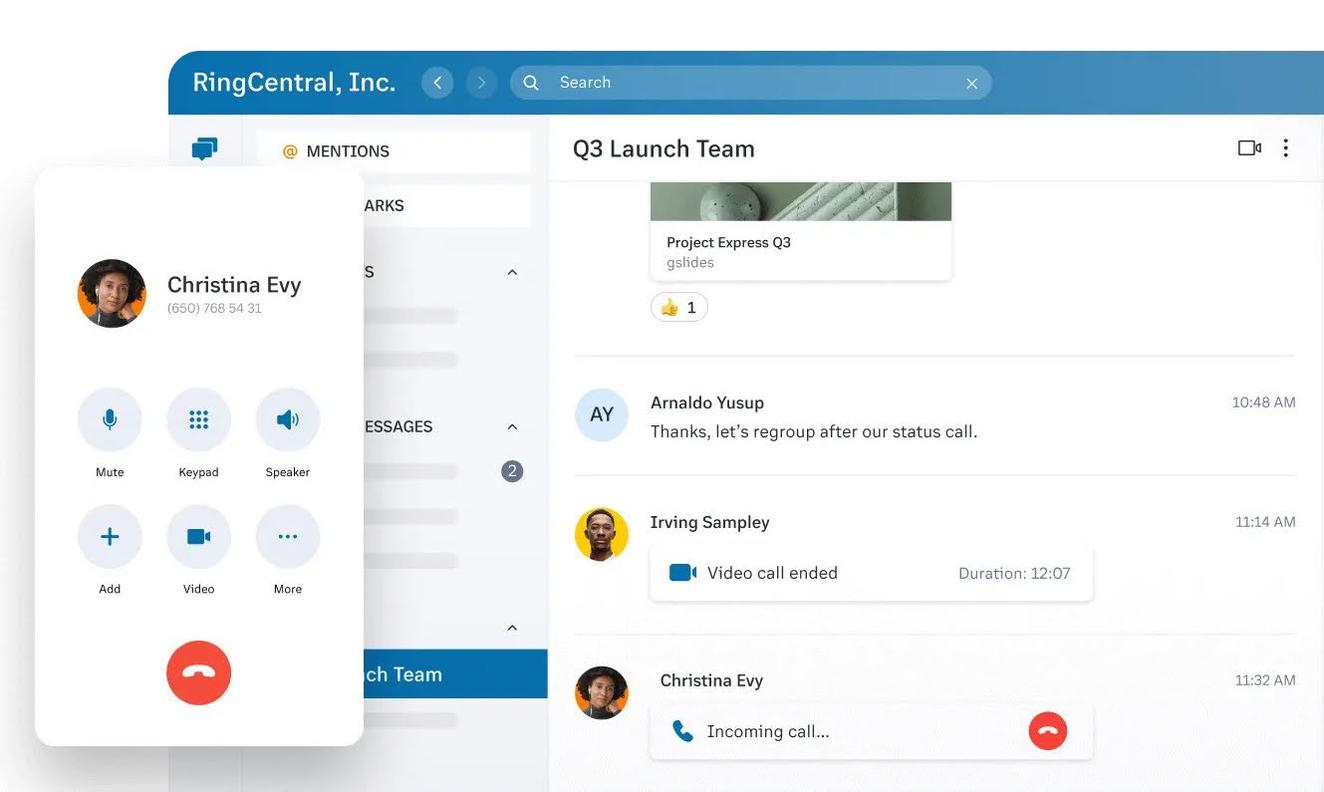Open More call options

pyautogui.click(x=288, y=537)
